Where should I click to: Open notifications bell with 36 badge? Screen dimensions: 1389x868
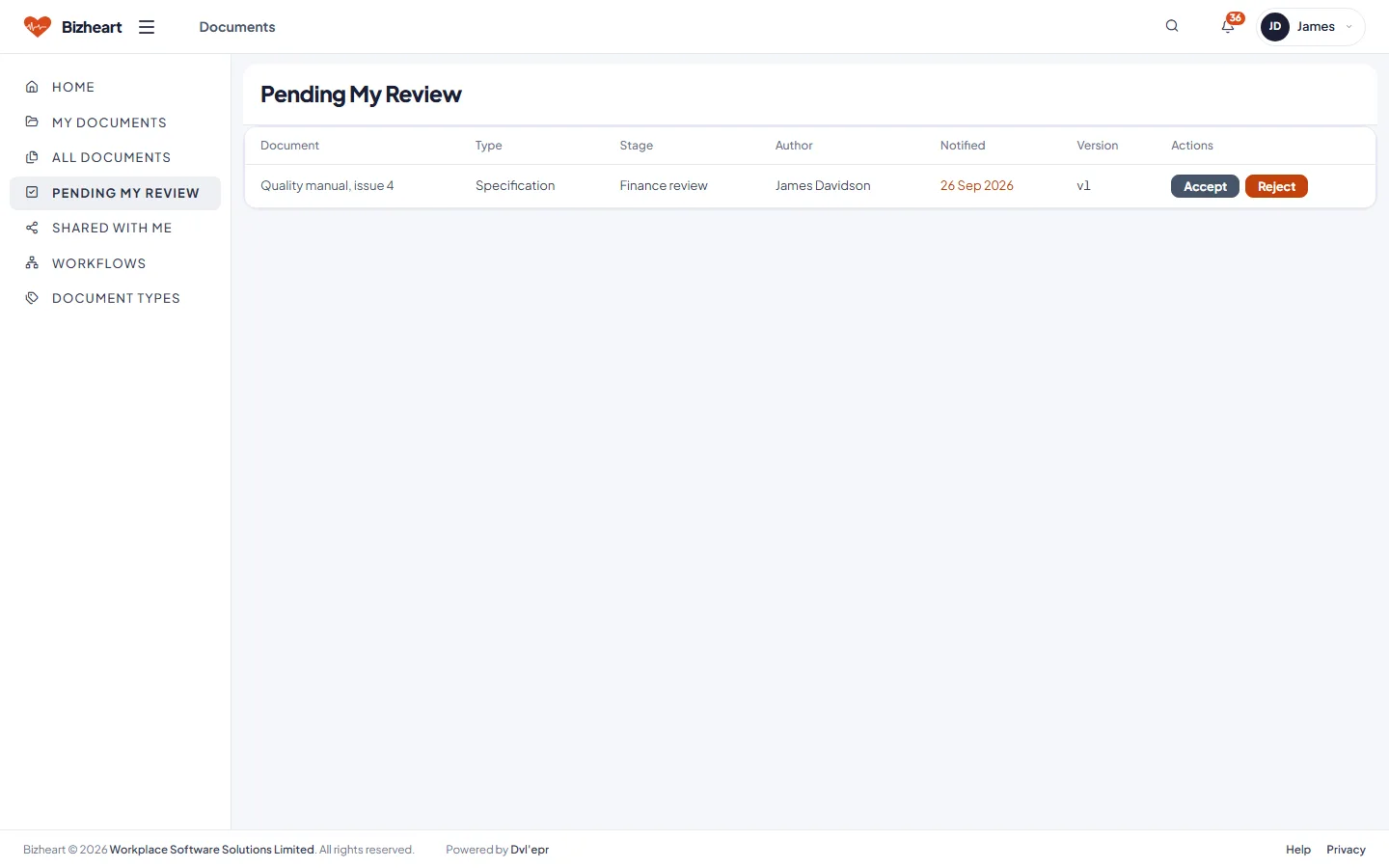[x=1229, y=25]
